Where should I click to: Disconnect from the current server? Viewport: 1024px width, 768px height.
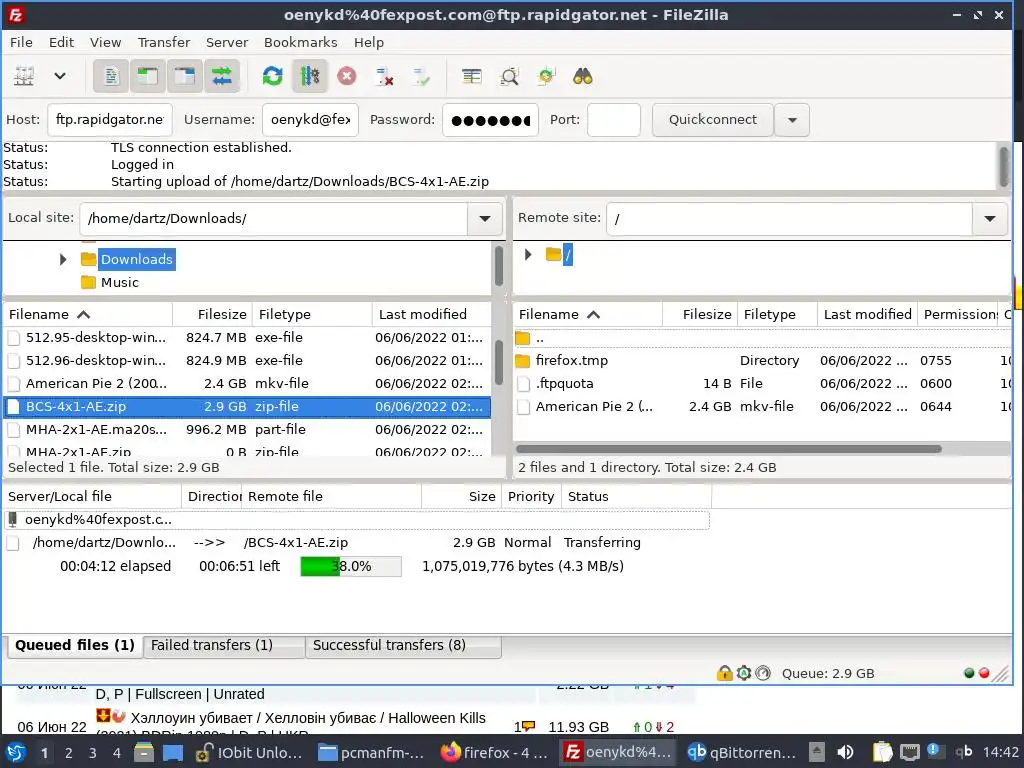click(x=384, y=76)
